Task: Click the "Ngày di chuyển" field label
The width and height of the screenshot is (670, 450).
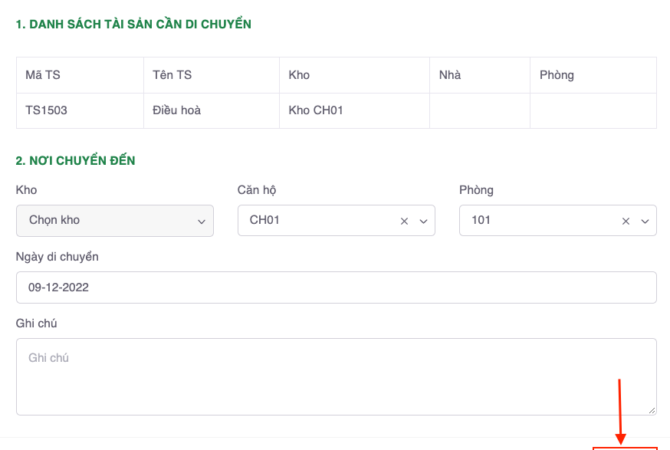Action: [57, 257]
